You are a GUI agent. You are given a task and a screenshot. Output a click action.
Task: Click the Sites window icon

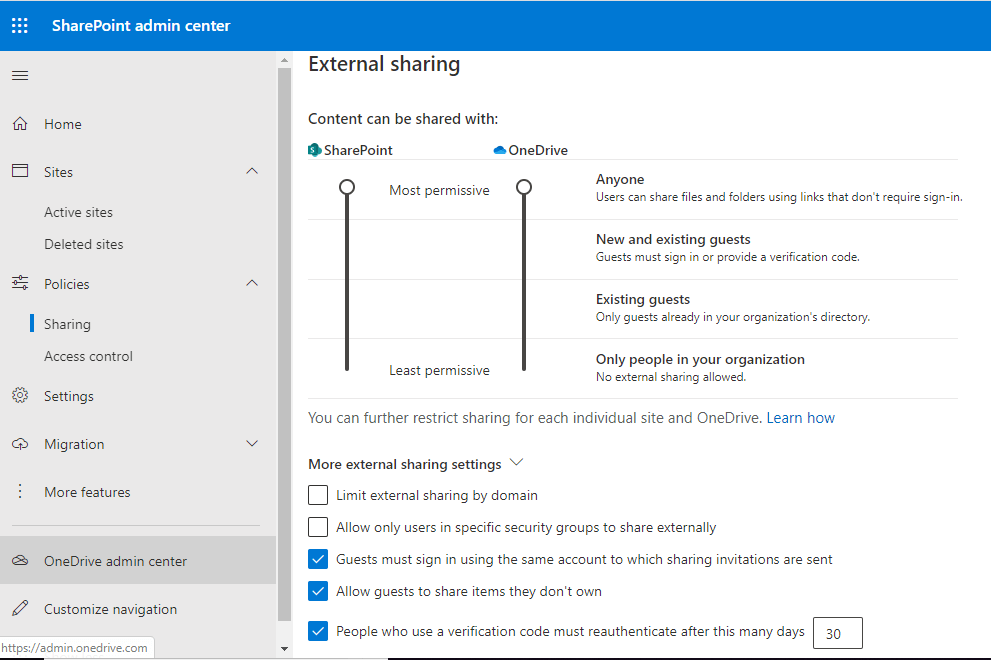(x=20, y=171)
